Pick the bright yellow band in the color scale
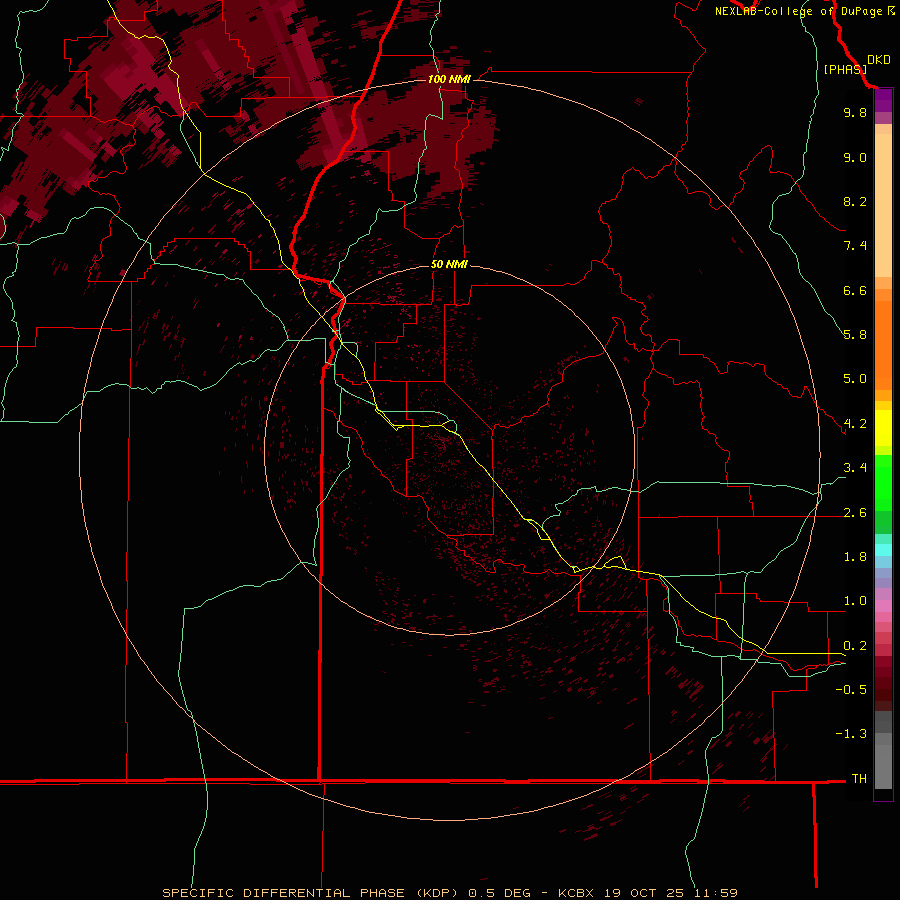This screenshot has height=900, width=900. 883,428
